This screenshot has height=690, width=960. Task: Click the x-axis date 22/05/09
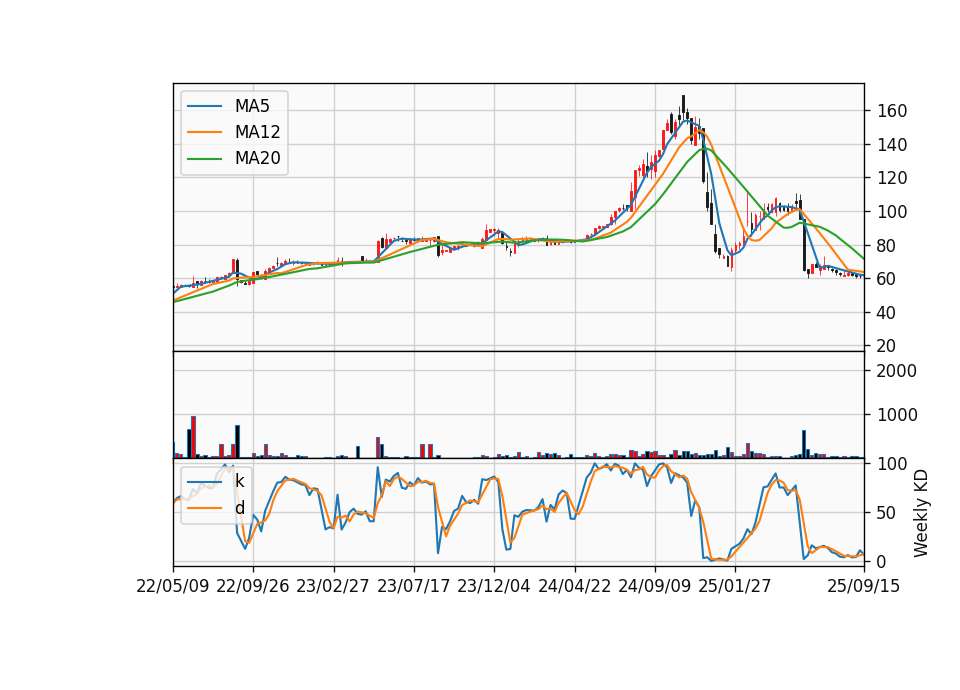[173, 586]
